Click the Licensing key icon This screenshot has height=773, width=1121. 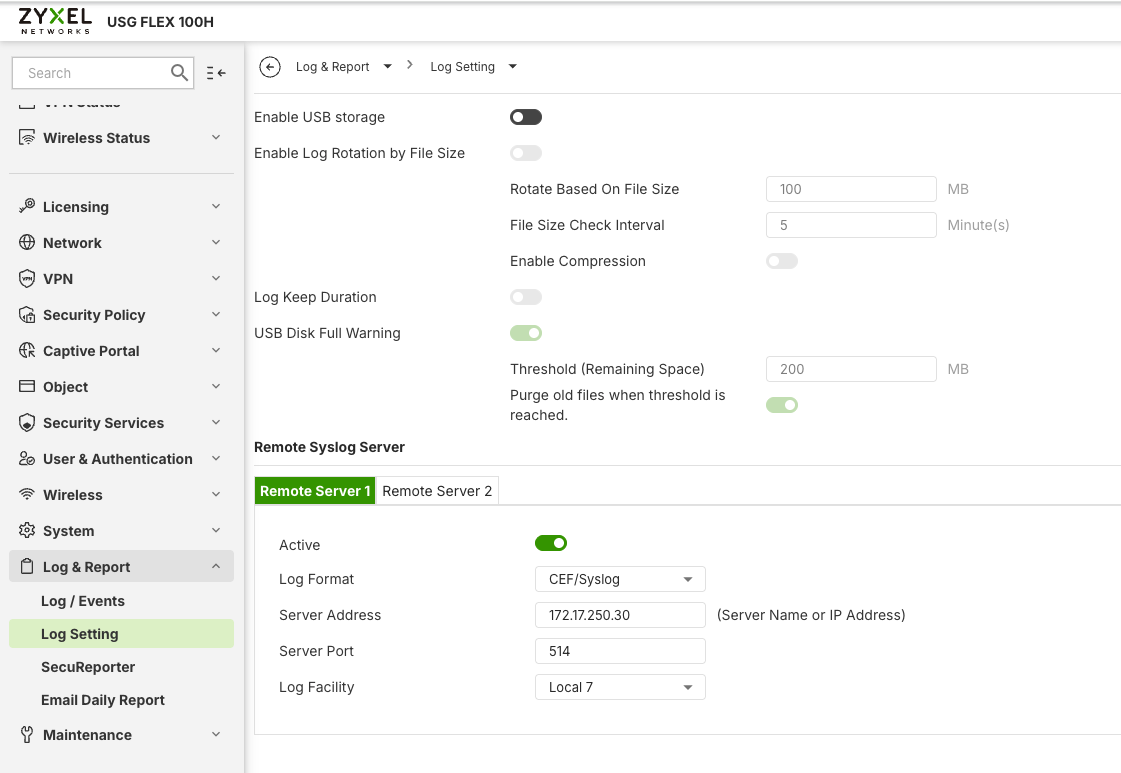(26, 206)
